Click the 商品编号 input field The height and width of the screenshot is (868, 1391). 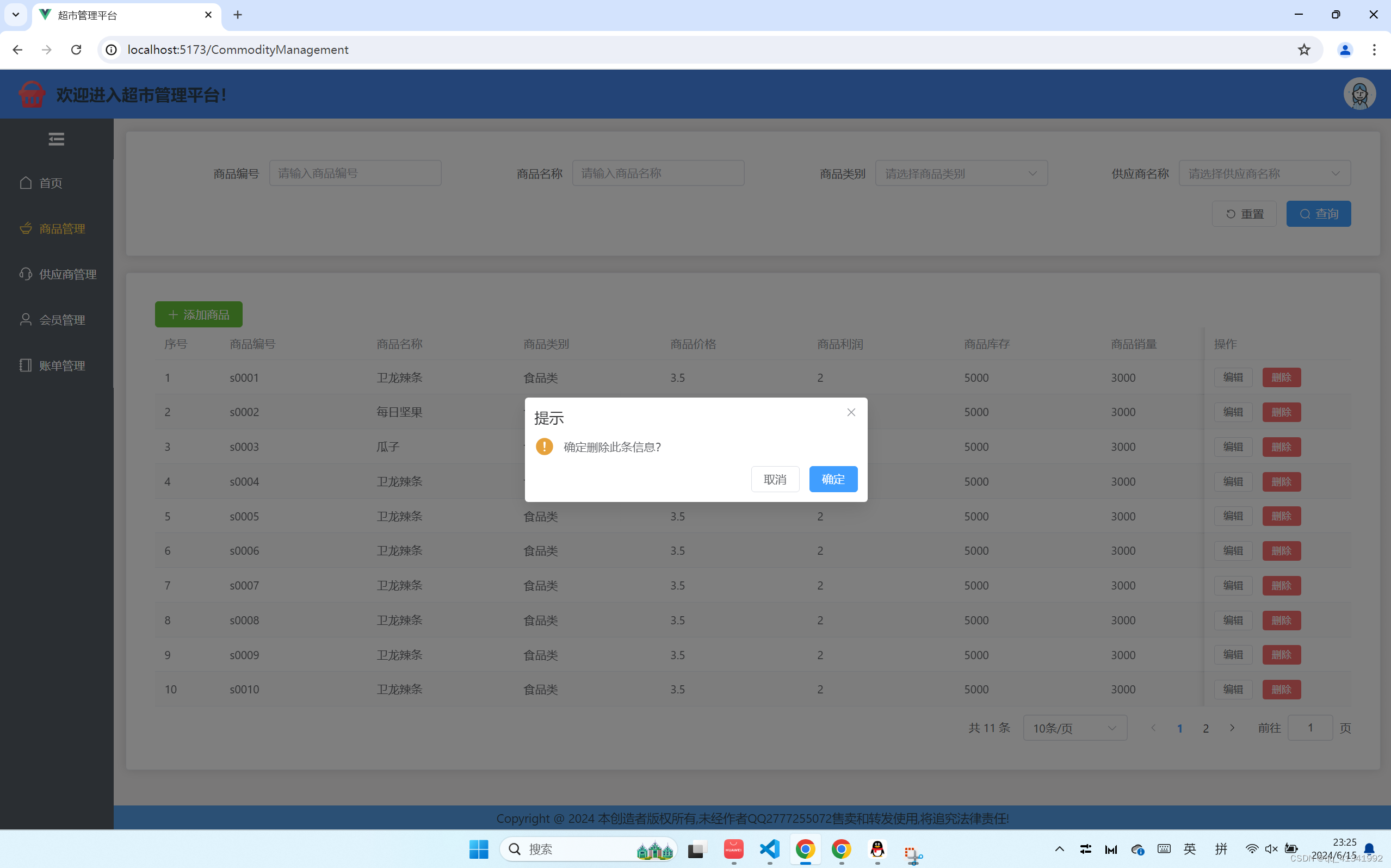click(x=355, y=173)
